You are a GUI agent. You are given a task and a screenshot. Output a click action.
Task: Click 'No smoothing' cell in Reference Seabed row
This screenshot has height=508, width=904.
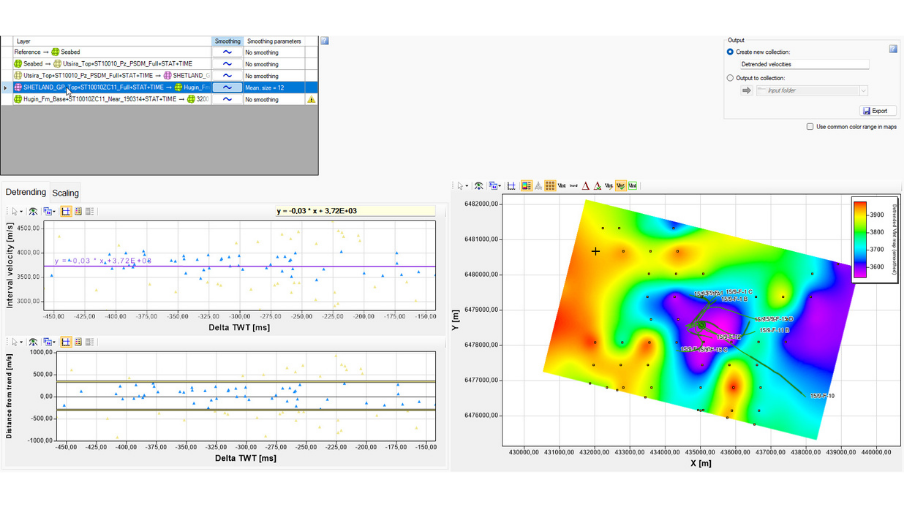274,52
